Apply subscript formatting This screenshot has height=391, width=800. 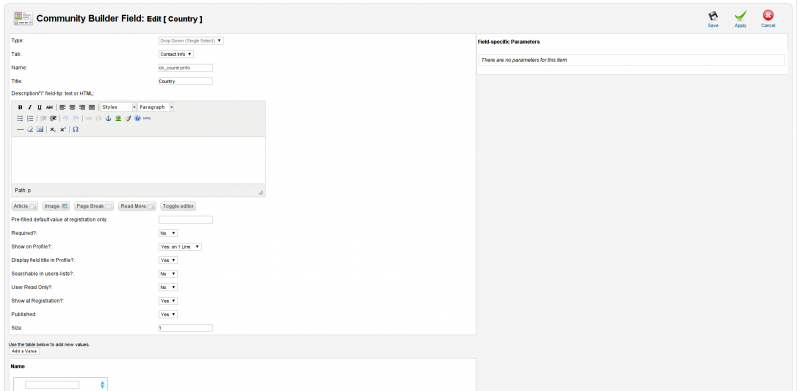(53, 130)
